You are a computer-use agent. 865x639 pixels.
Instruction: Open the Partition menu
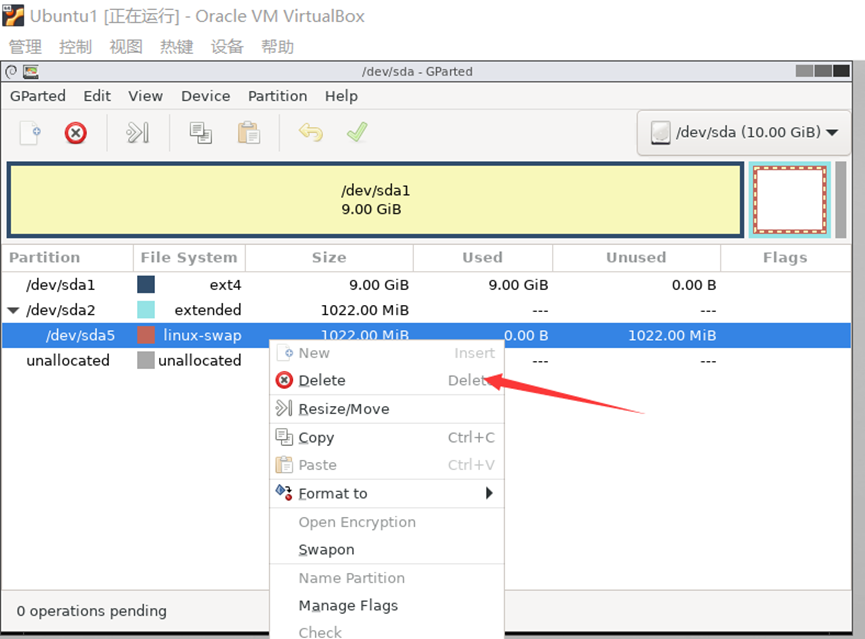[277, 96]
